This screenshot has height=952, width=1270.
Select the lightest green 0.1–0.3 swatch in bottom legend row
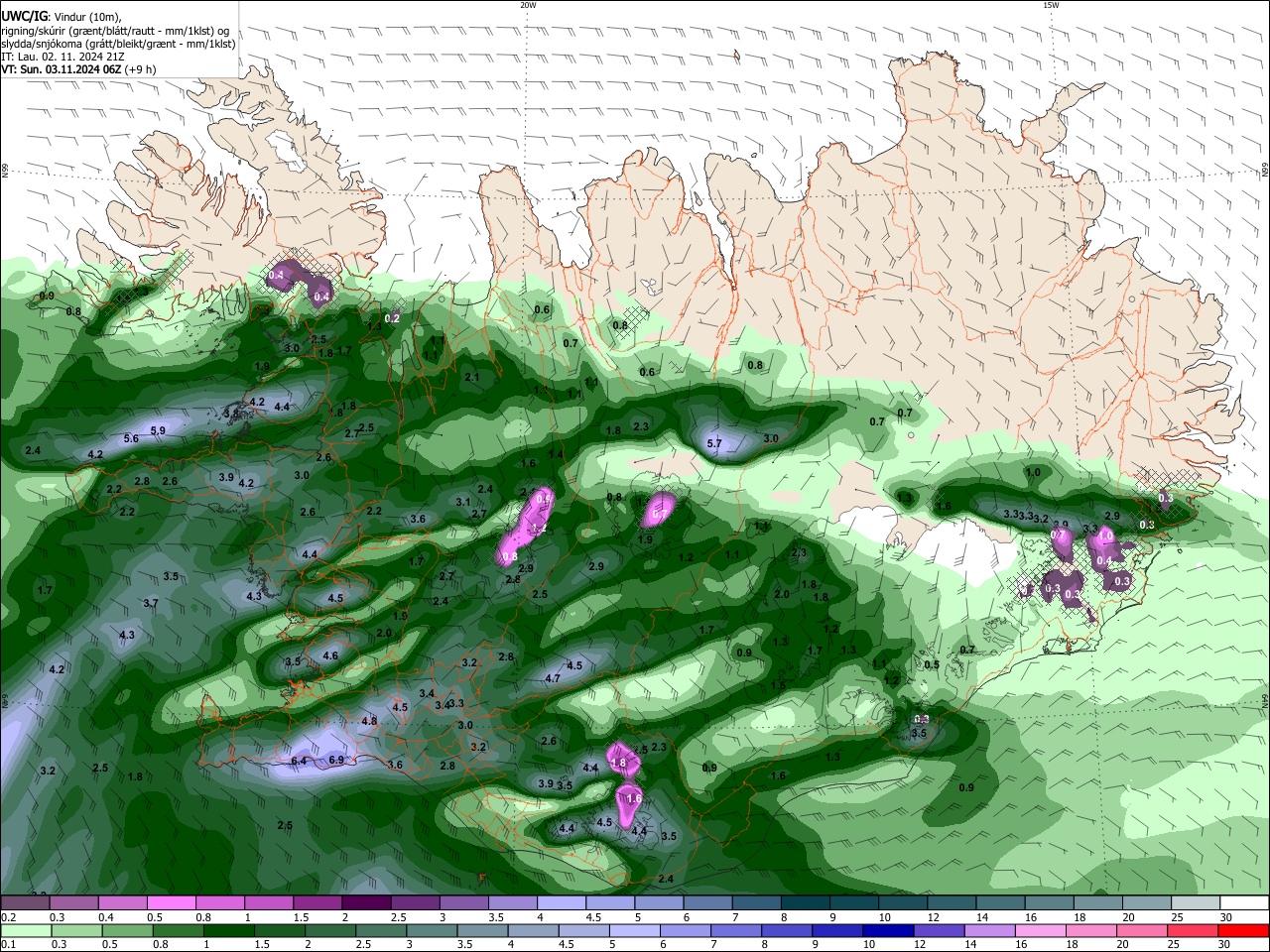25,930
